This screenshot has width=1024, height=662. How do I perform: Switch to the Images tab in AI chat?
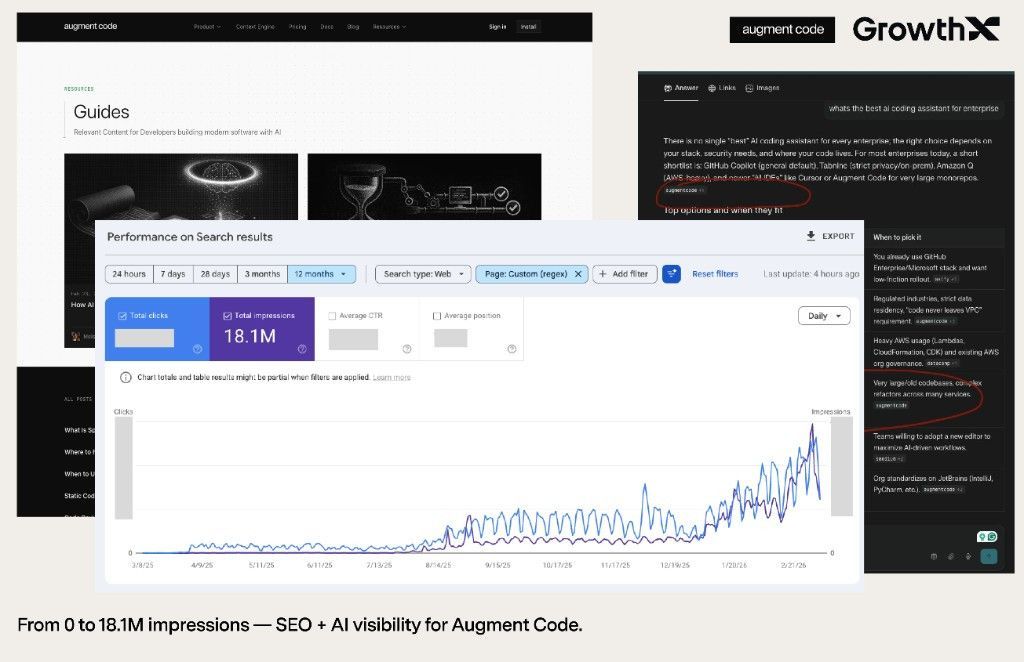click(x=762, y=88)
